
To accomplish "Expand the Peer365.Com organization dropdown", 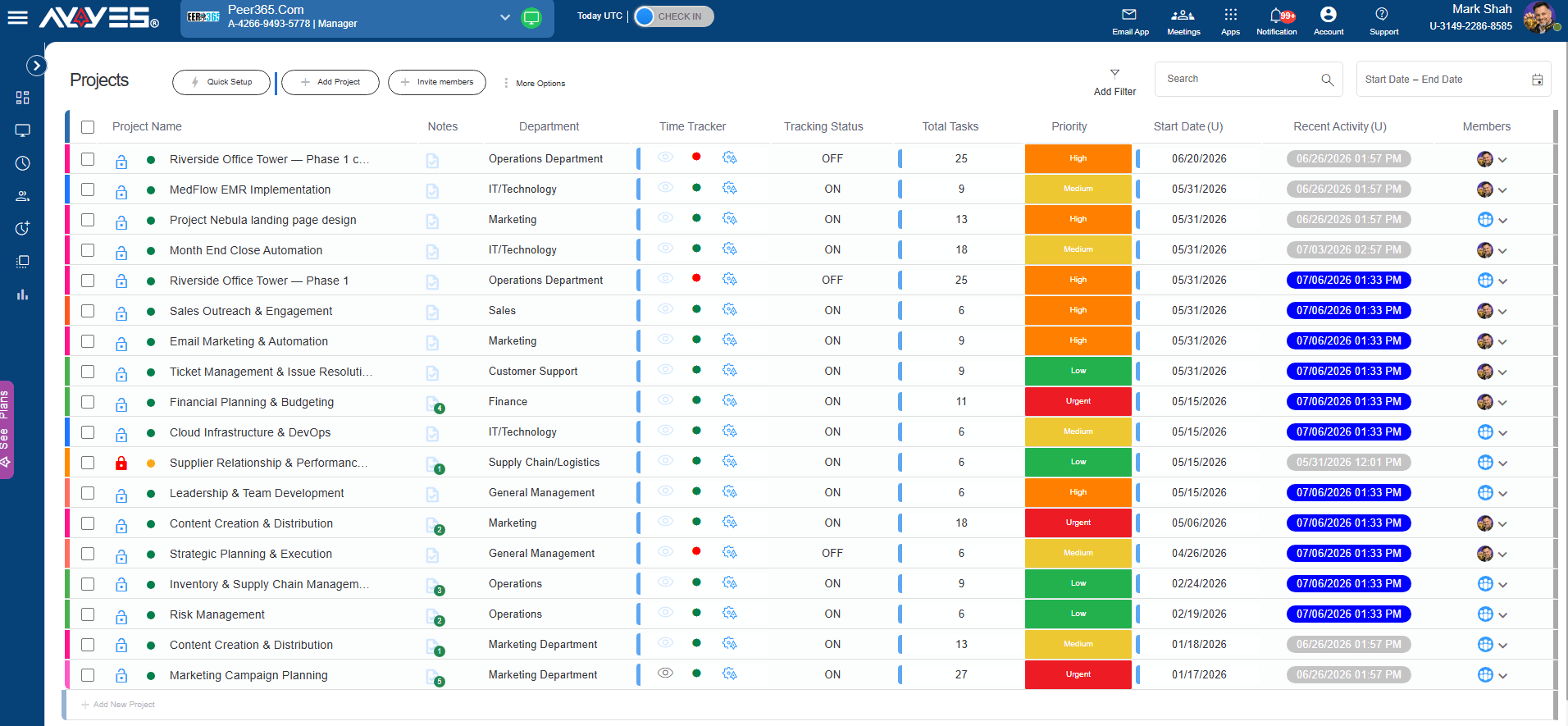I will click(x=505, y=17).
